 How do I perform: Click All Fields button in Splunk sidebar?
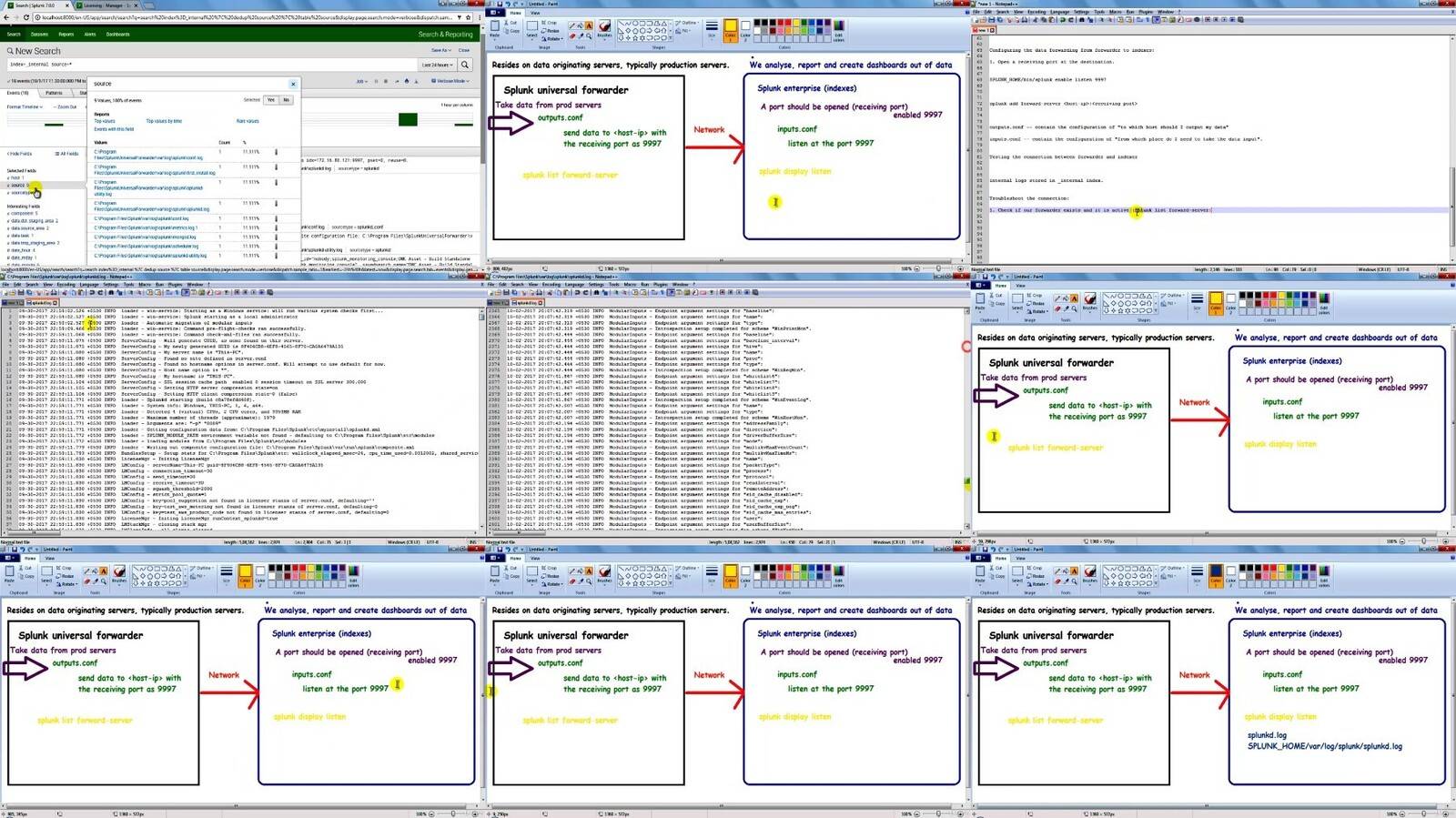click(67, 154)
